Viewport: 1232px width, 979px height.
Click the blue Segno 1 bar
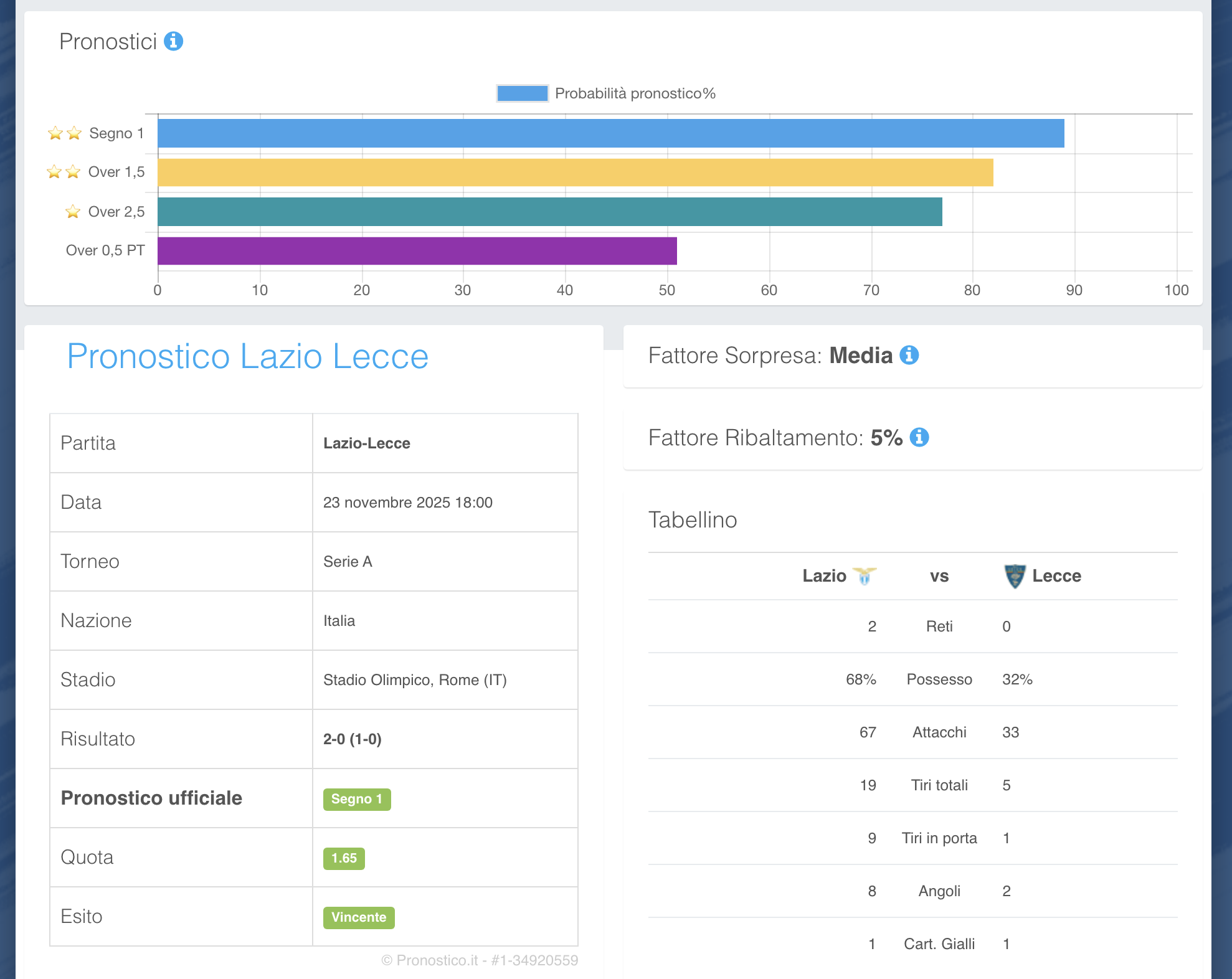[610, 133]
